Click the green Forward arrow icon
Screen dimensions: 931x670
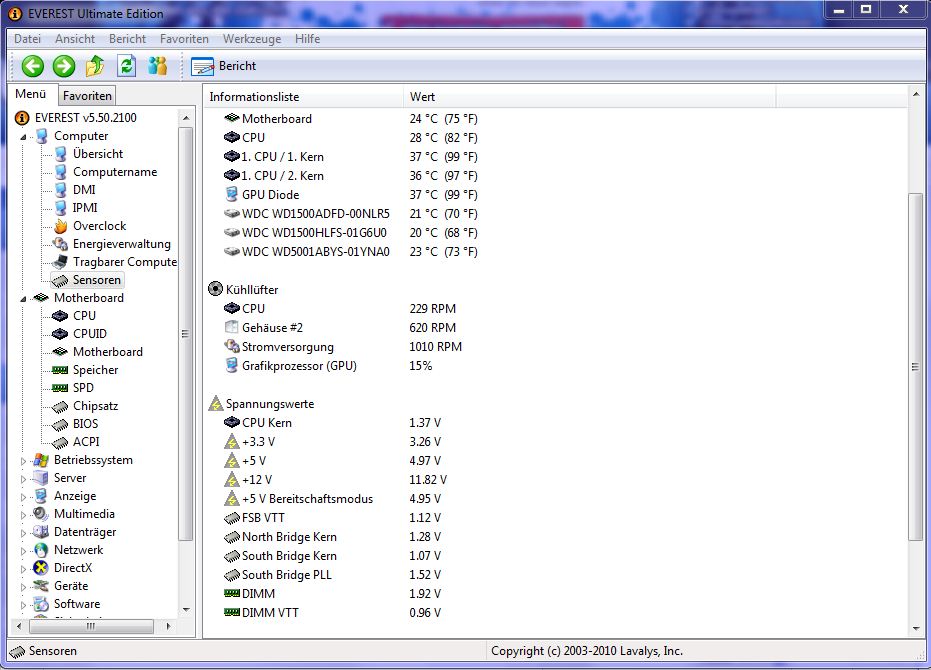coord(64,66)
